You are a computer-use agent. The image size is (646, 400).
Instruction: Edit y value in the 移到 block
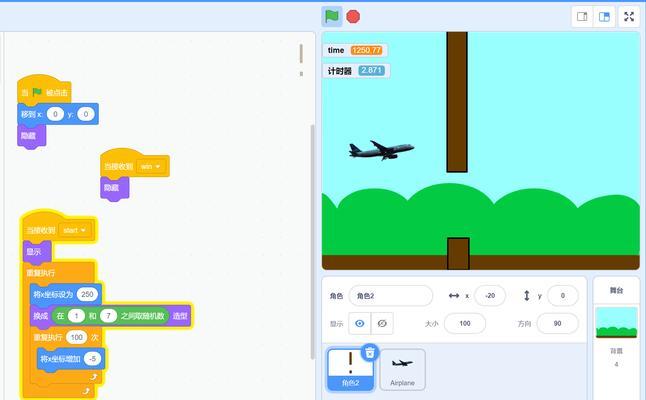coord(86,114)
